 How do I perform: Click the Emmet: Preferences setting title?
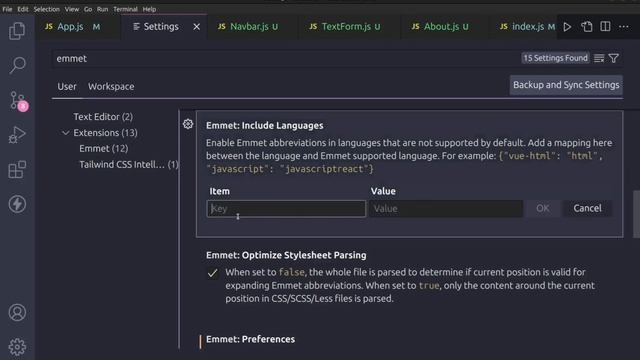pos(250,339)
